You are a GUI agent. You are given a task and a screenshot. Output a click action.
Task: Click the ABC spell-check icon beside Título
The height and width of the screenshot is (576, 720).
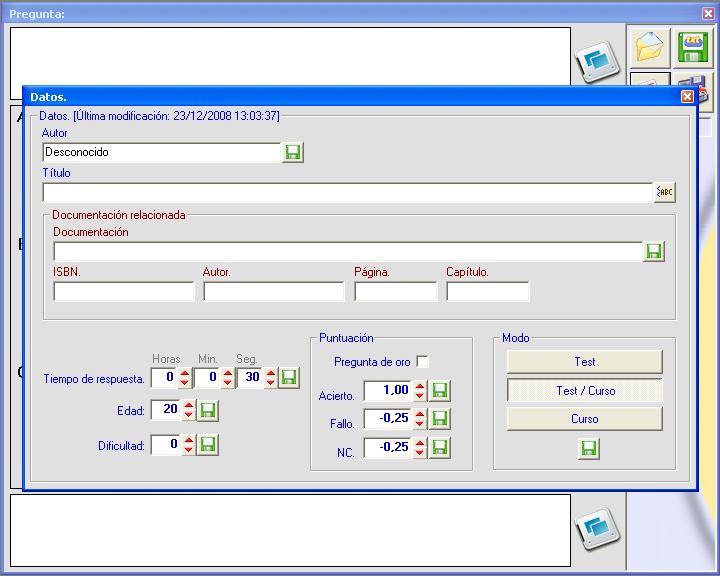(664, 192)
